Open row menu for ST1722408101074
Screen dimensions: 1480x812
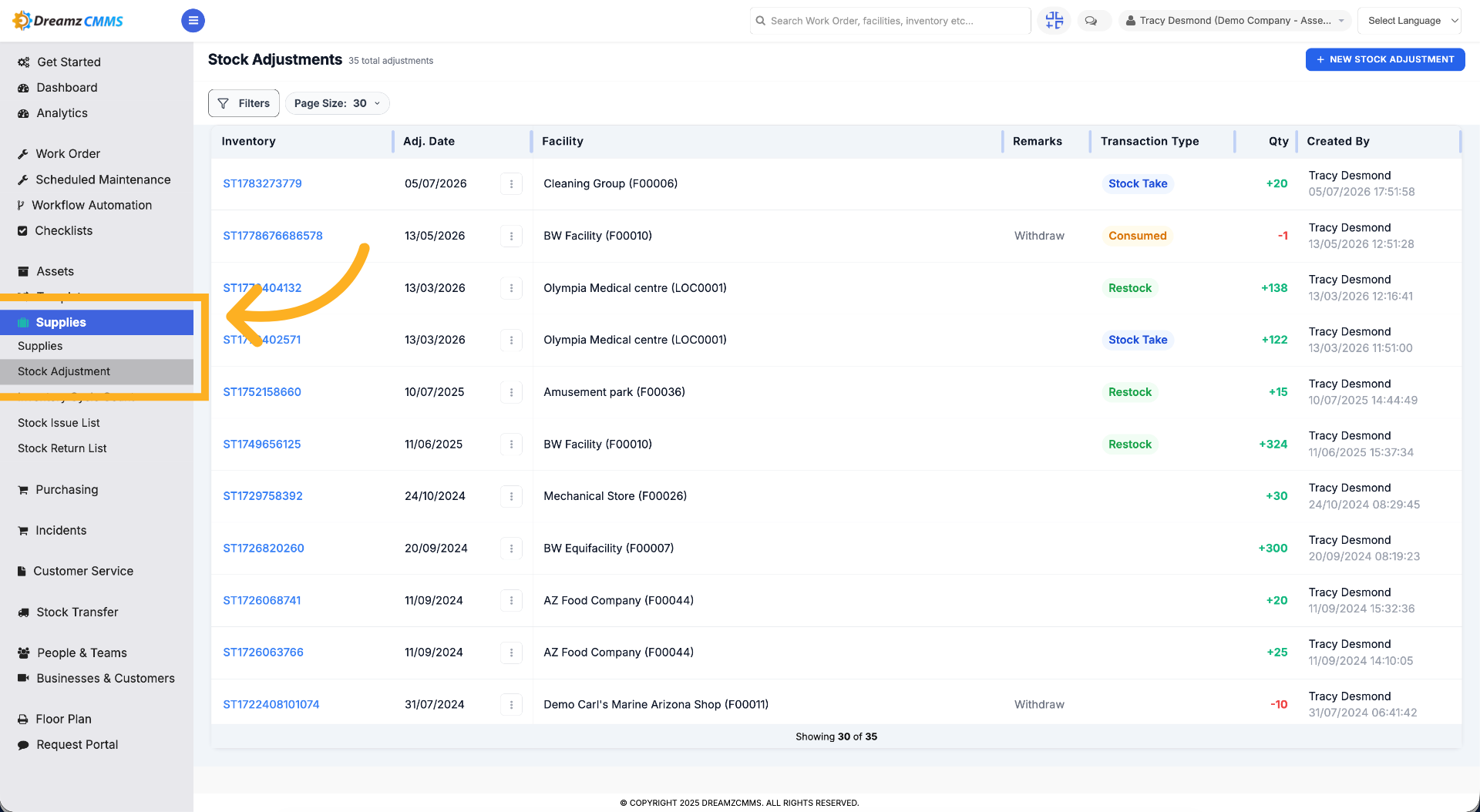511,704
